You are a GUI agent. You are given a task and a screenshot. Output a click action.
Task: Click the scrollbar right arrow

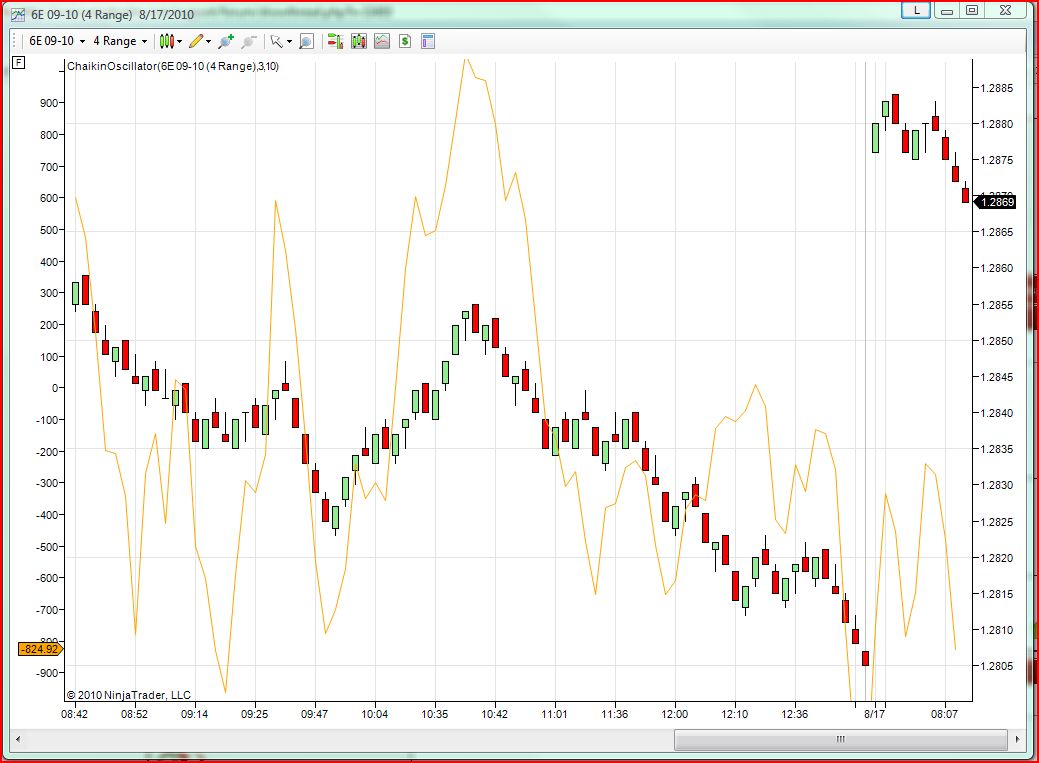click(1017, 739)
